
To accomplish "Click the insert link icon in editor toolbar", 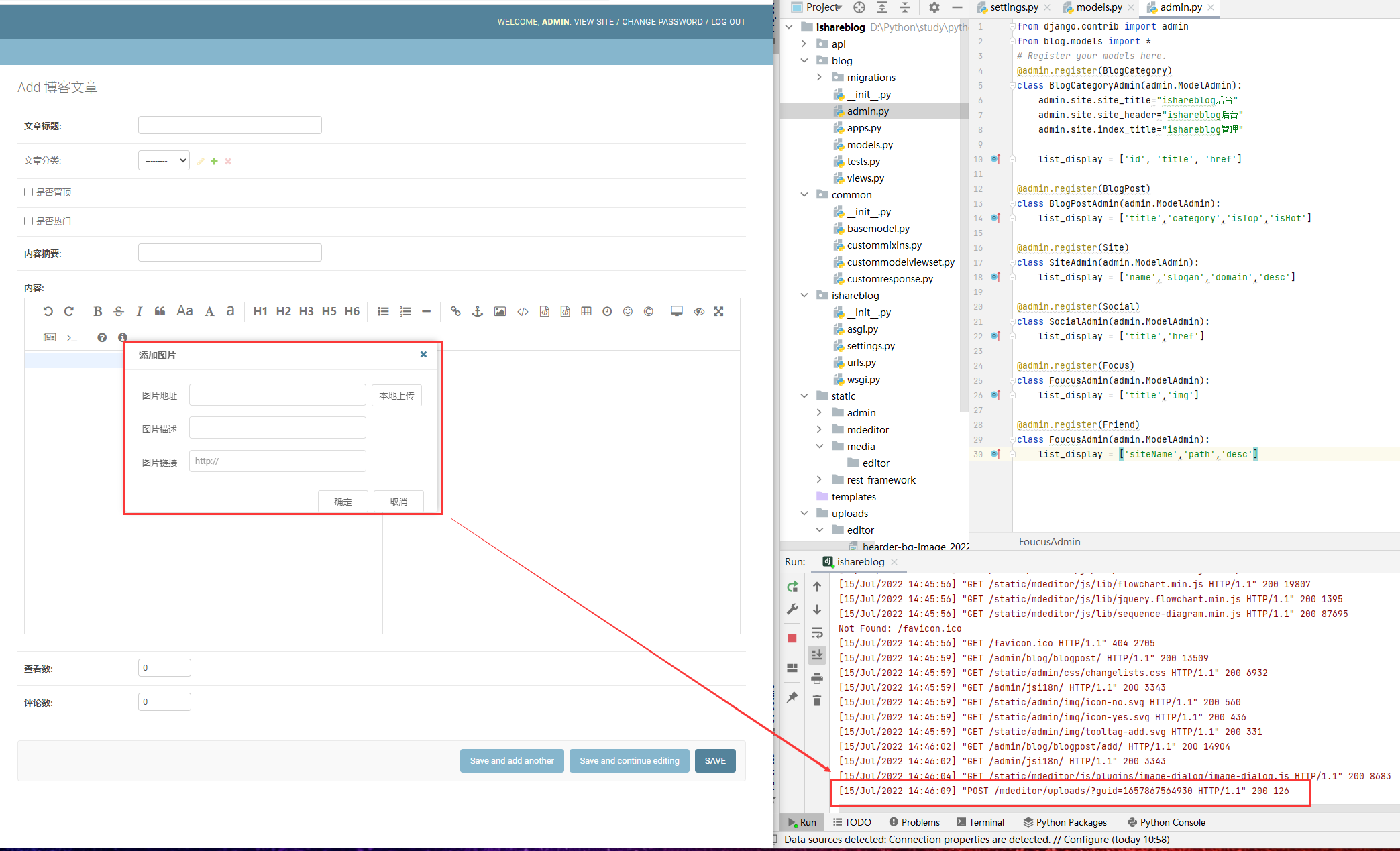I will click(455, 311).
